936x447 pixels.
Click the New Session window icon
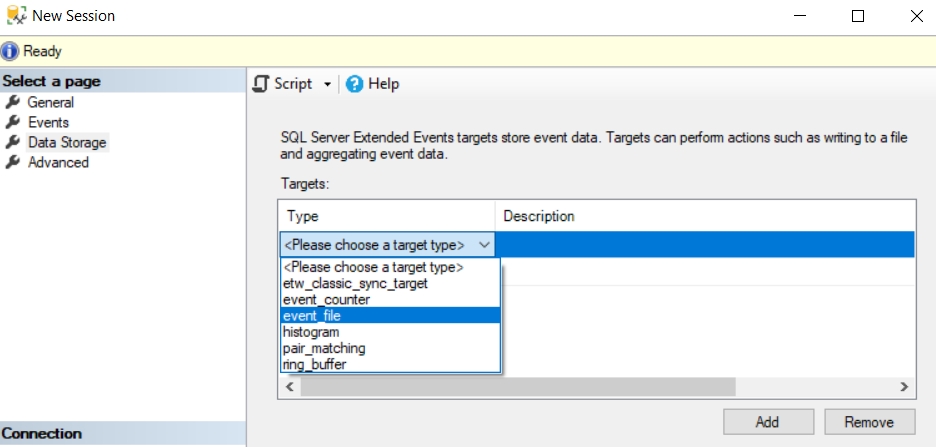pyautogui.click(x=15, y=16)
